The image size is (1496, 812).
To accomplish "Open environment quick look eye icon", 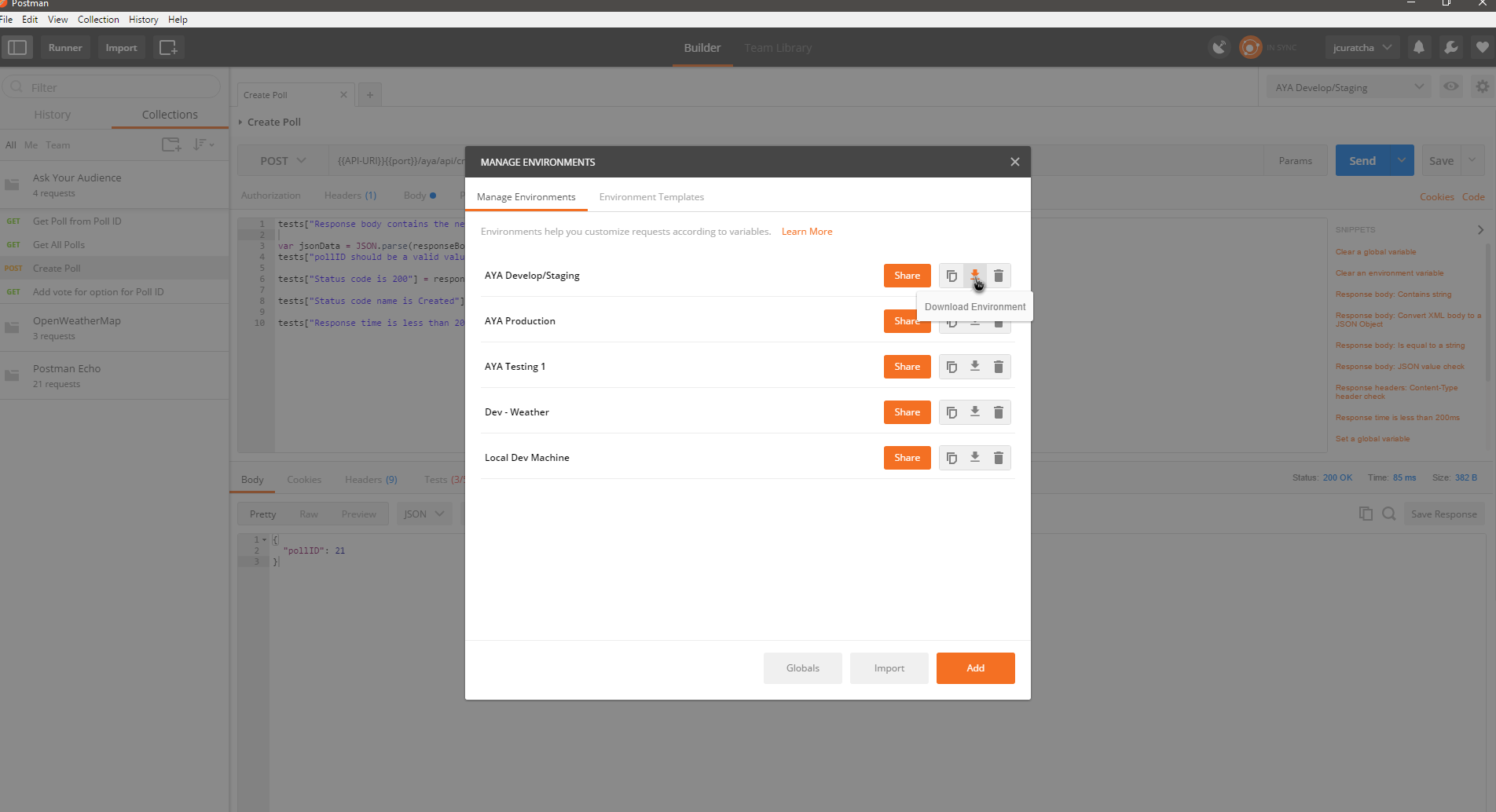I will [1451, 87].
